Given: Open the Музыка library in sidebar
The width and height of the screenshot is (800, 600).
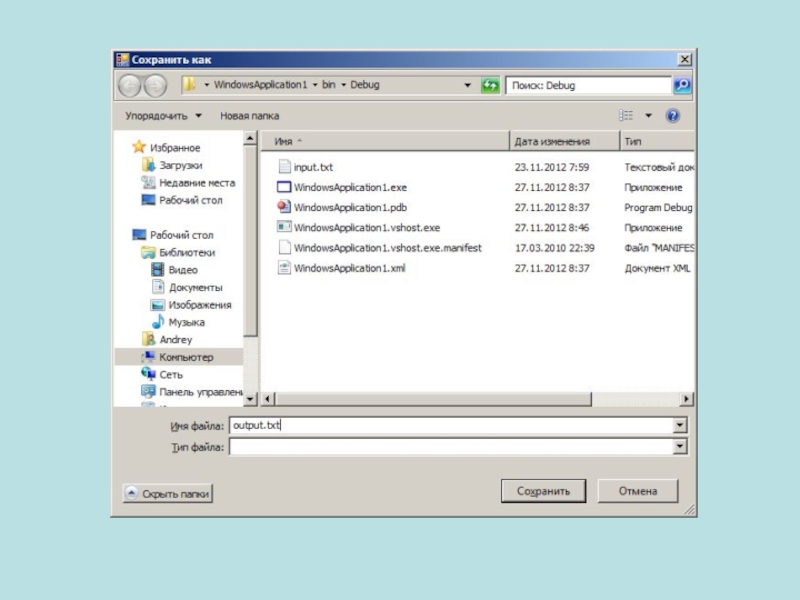Looking at the screenshot, I should click(x=186, y=322).
